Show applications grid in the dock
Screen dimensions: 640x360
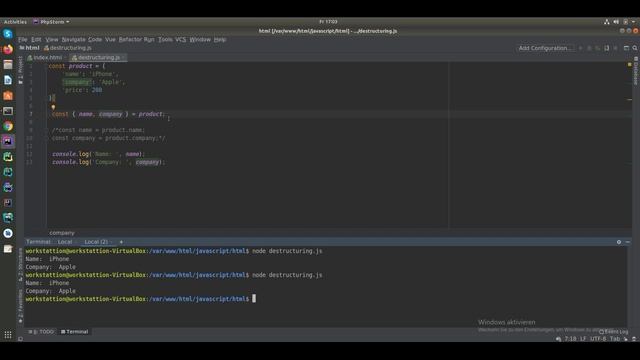(x=8, y=335)
